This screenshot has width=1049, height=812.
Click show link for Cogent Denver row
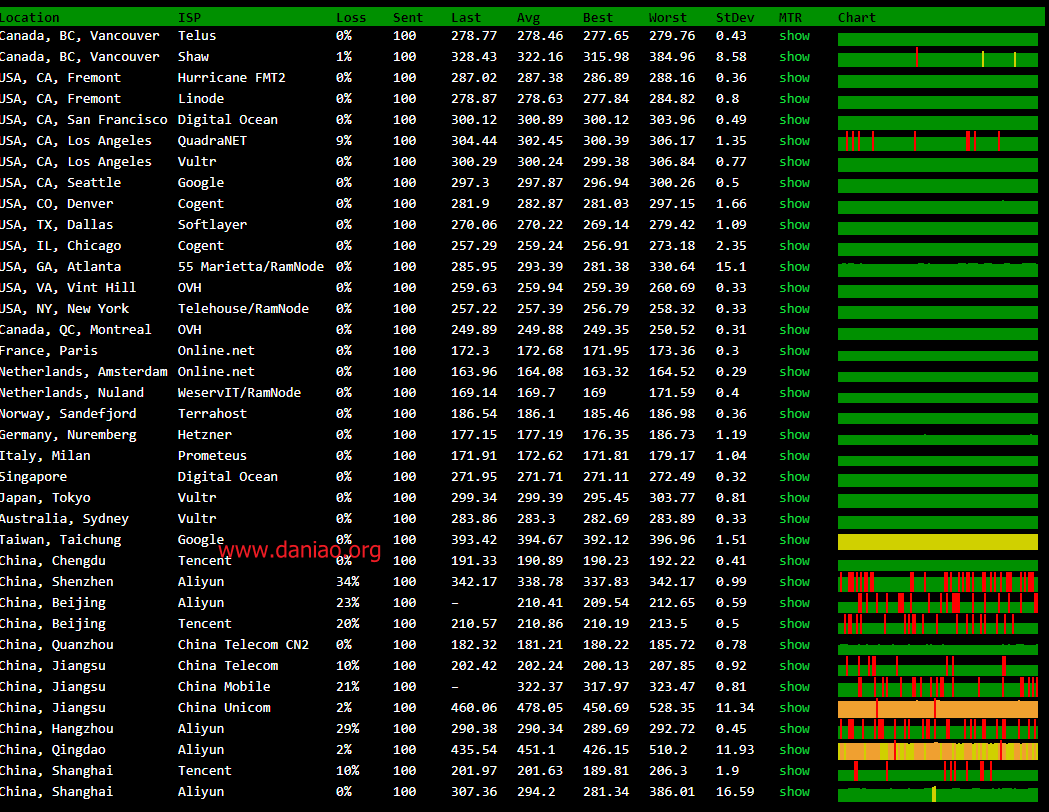794,203
